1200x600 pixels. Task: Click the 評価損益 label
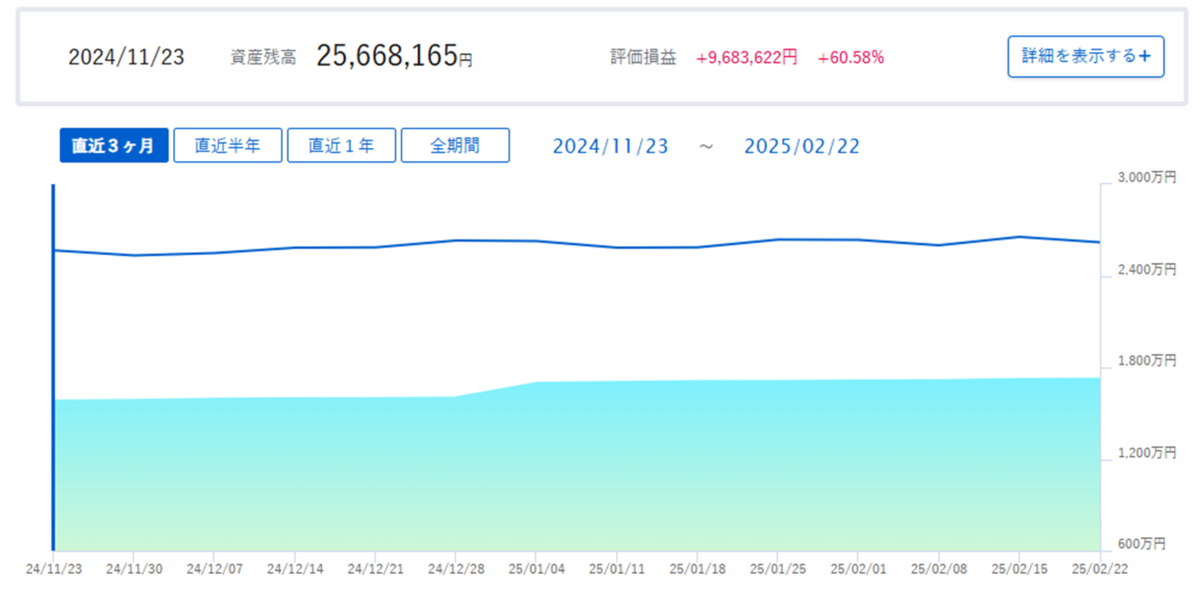tap(643, 57)
